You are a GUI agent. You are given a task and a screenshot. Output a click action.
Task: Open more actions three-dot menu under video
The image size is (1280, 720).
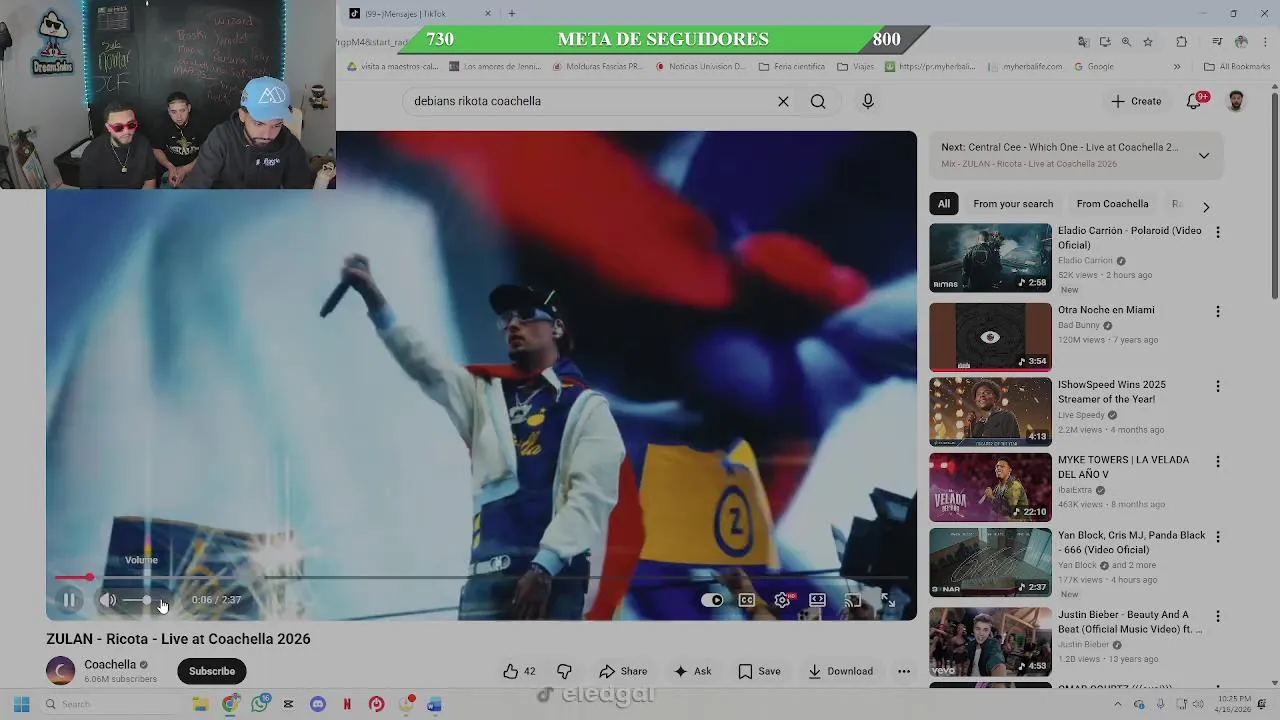click(x=904, y=671)
